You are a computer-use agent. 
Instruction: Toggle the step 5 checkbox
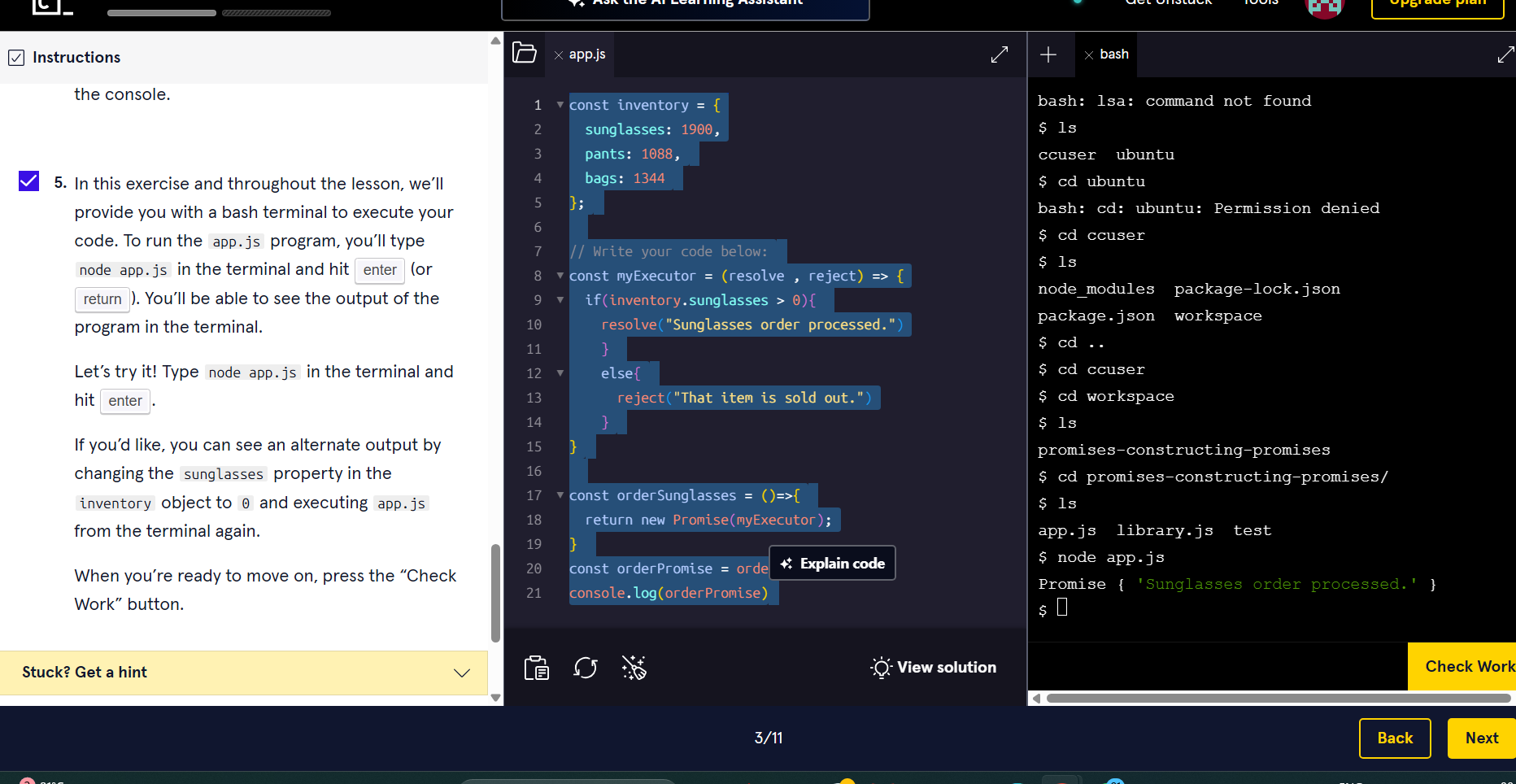click(x=29, y=181)
